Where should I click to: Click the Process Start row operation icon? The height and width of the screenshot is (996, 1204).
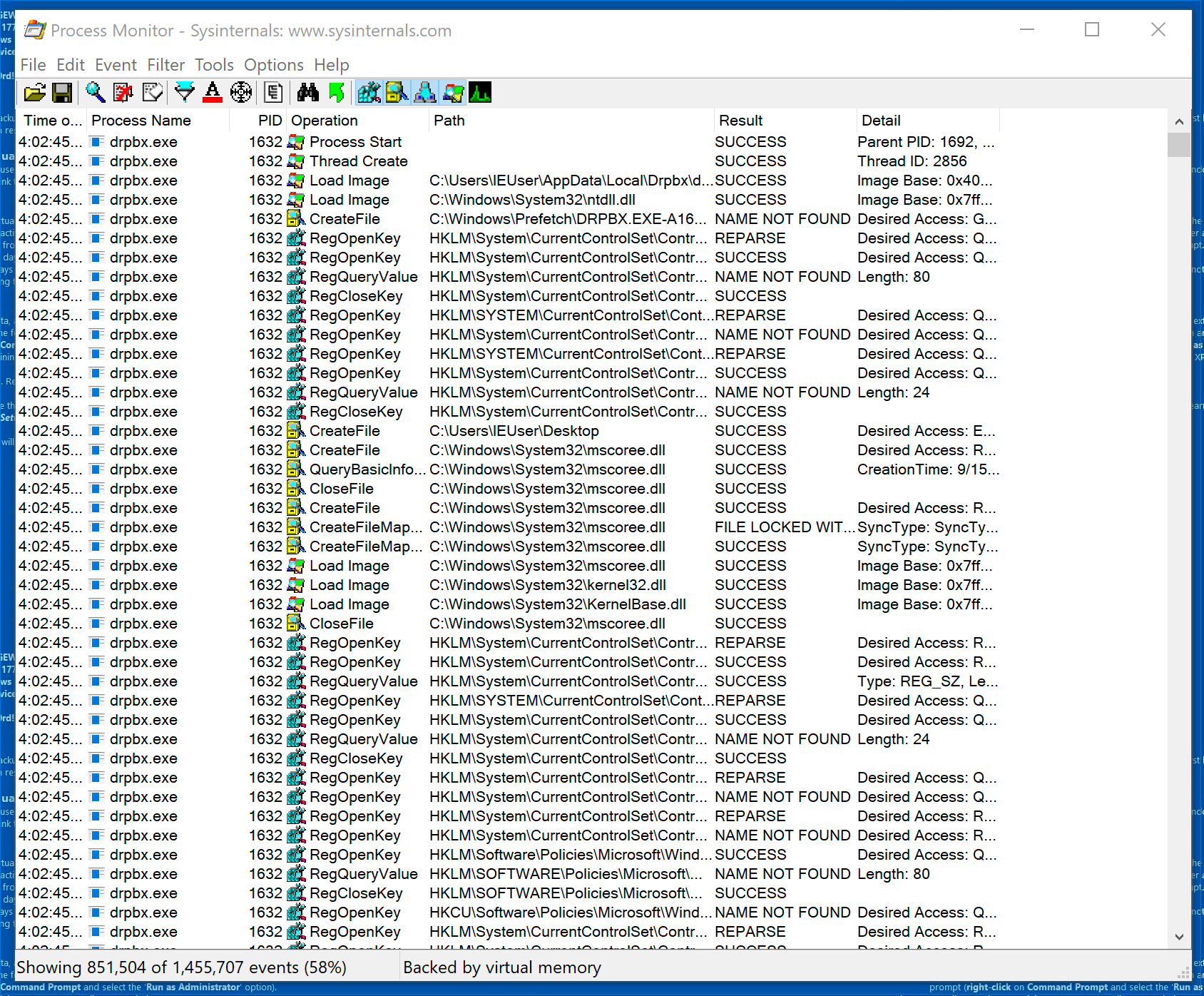coord(296,142)
